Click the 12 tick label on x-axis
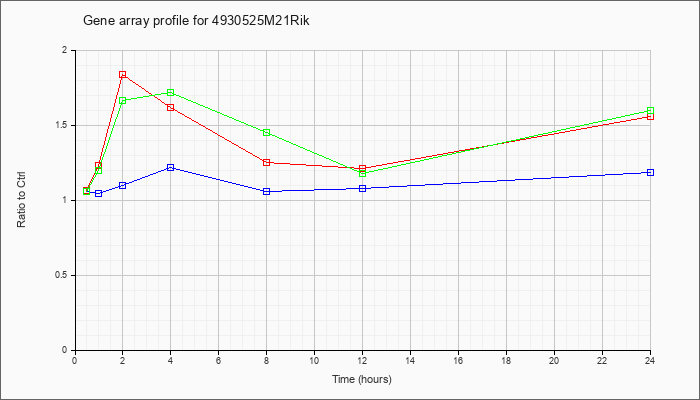Image resolution: width=700 pixels, height=400 pixels. tap(362, 360)
